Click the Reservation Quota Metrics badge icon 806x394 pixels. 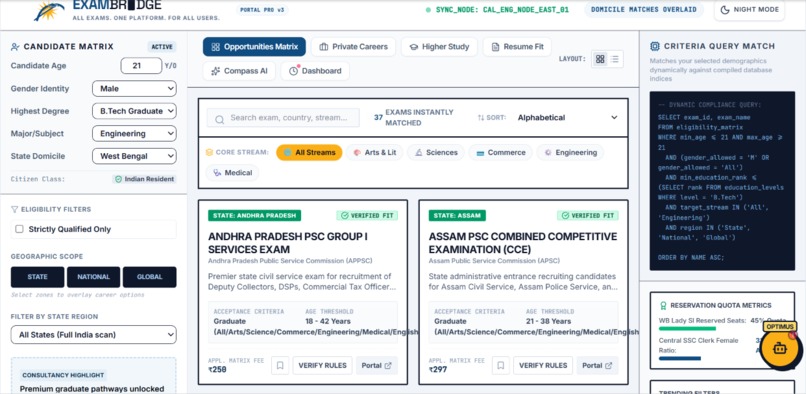pos(663,306)
